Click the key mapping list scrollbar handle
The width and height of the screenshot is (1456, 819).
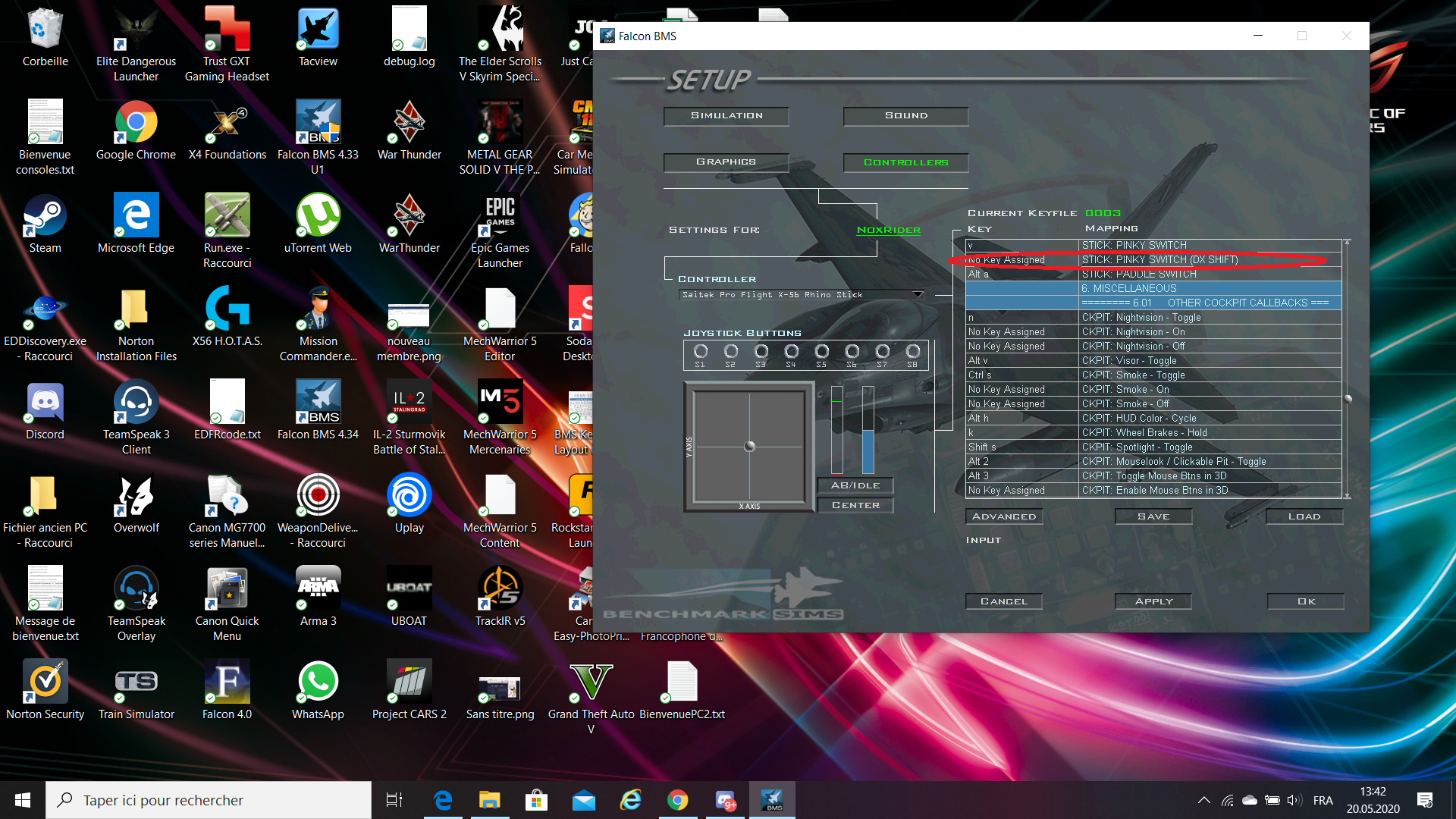(1348, 399)
